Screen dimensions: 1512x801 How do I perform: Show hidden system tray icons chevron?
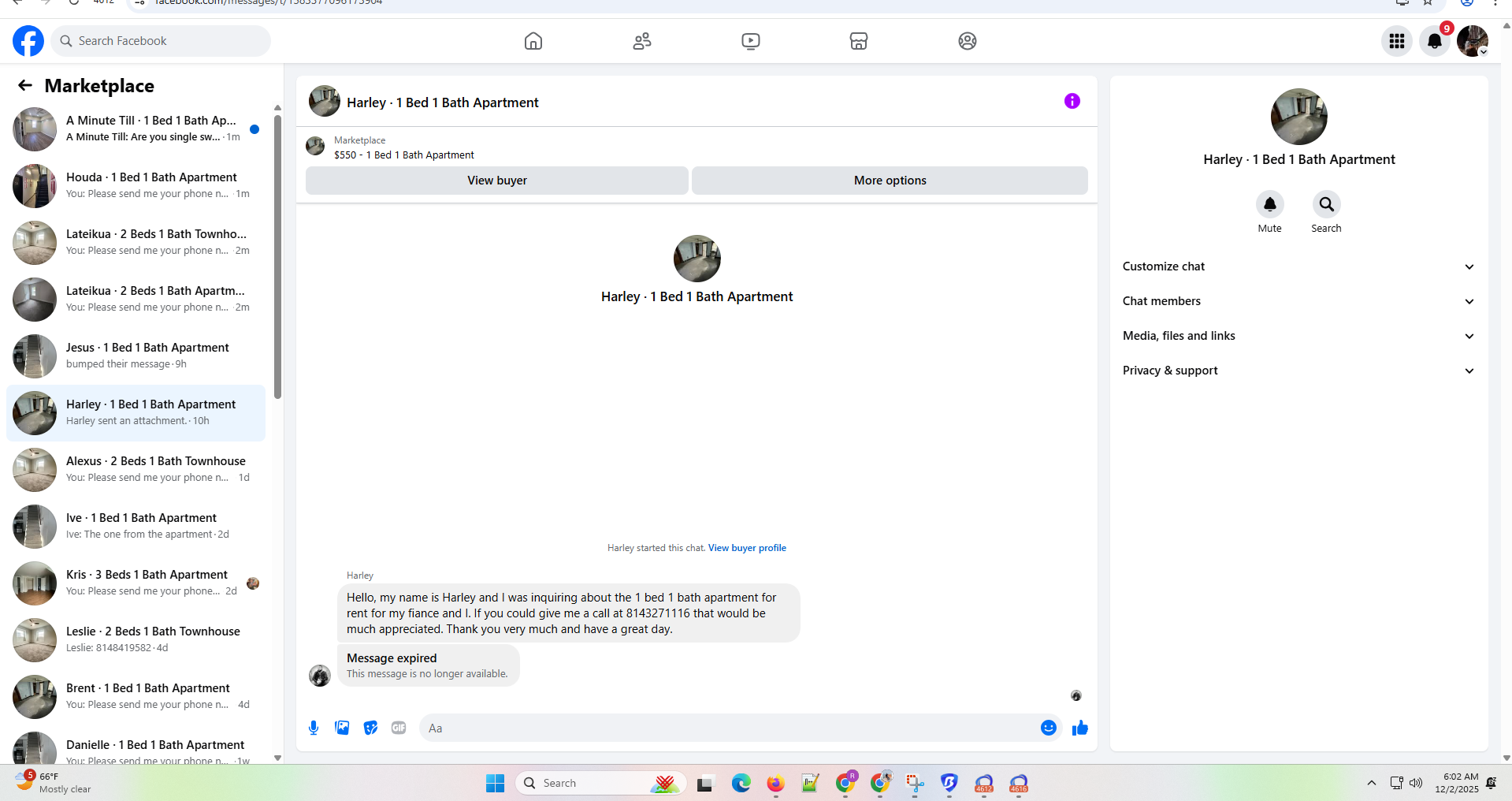(x=1372, y=783)
